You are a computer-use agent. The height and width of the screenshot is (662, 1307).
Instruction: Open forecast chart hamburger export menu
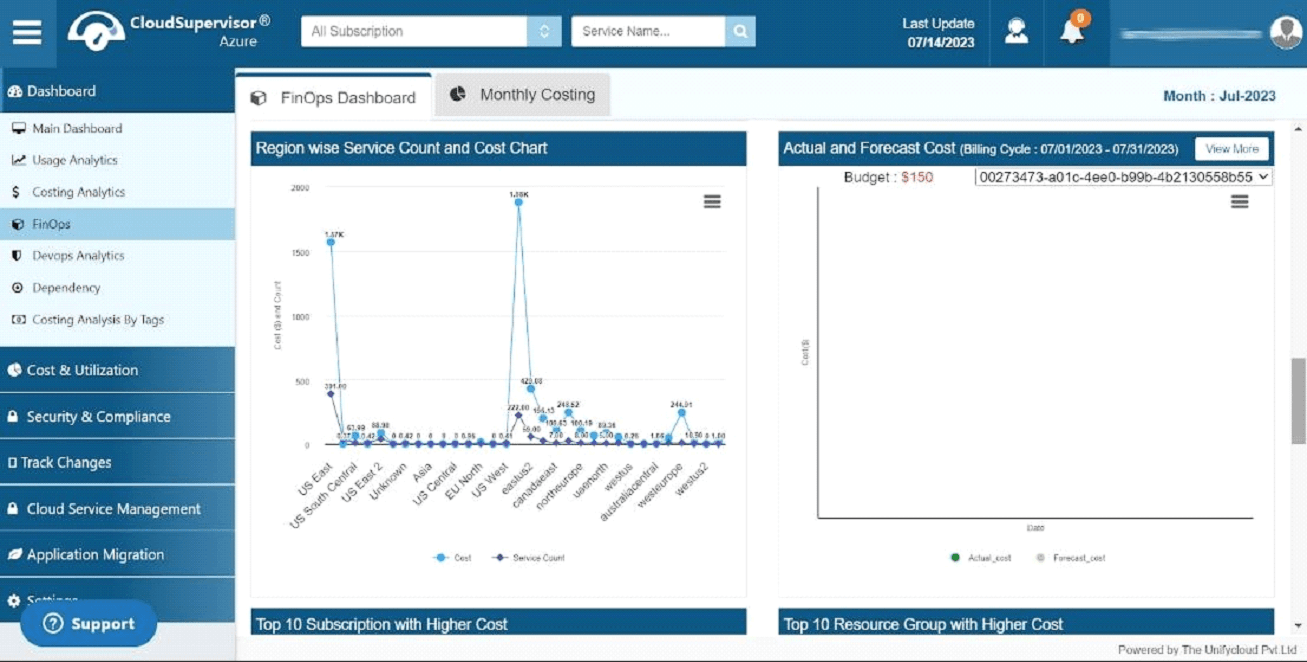(1239, 202)
